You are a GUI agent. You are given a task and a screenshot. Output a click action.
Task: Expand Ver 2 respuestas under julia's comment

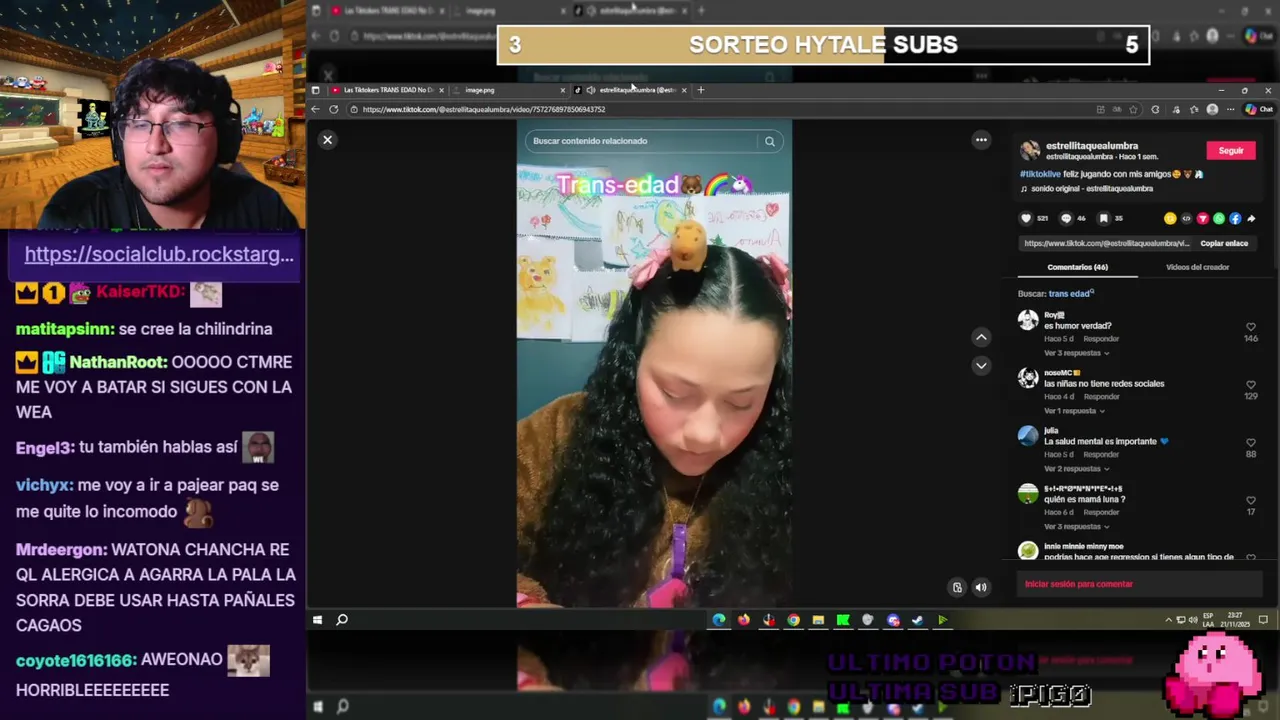pyautogui.click(x=1076, y=469)
